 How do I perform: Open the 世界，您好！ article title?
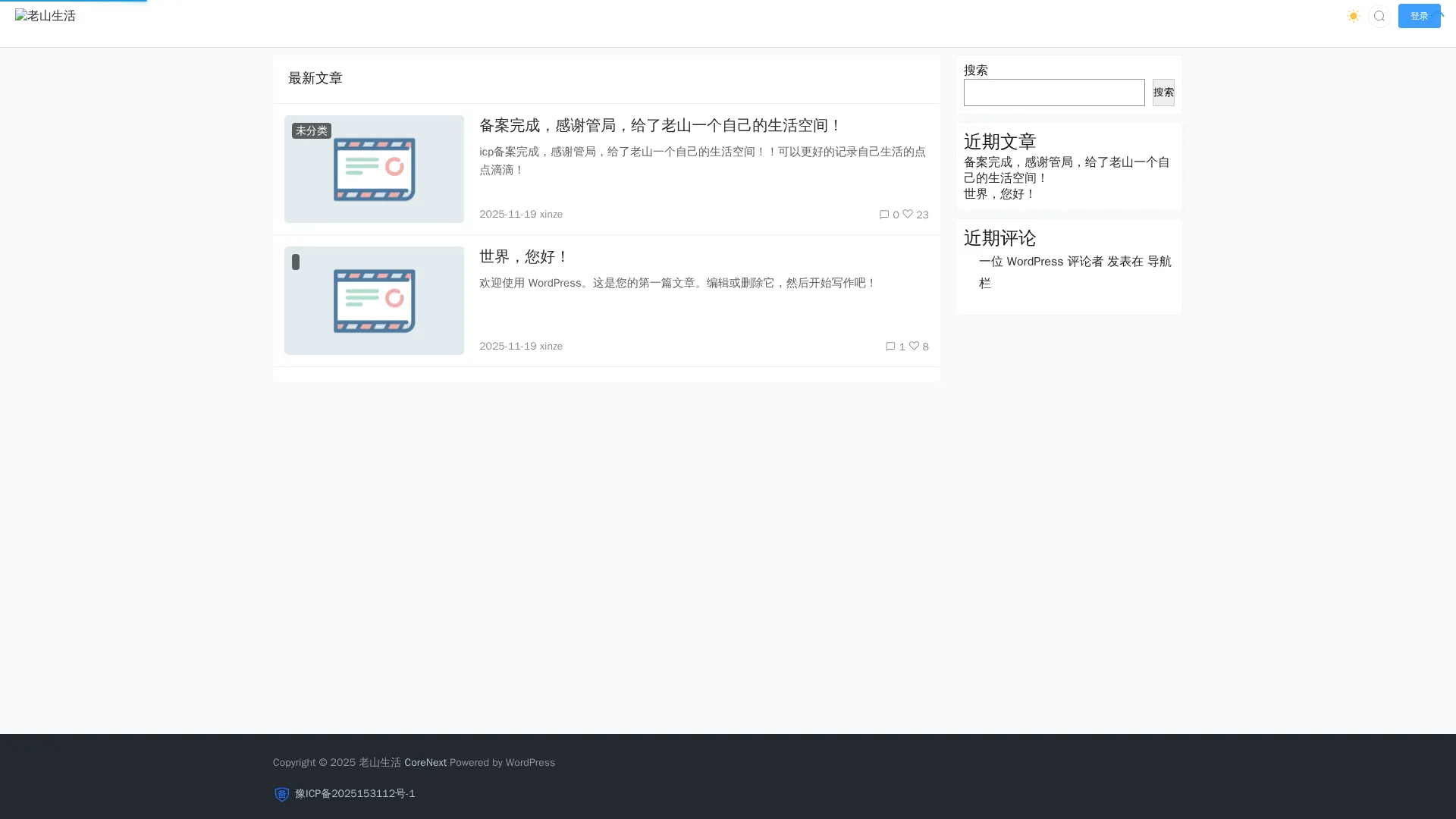[x=523, y=257]
